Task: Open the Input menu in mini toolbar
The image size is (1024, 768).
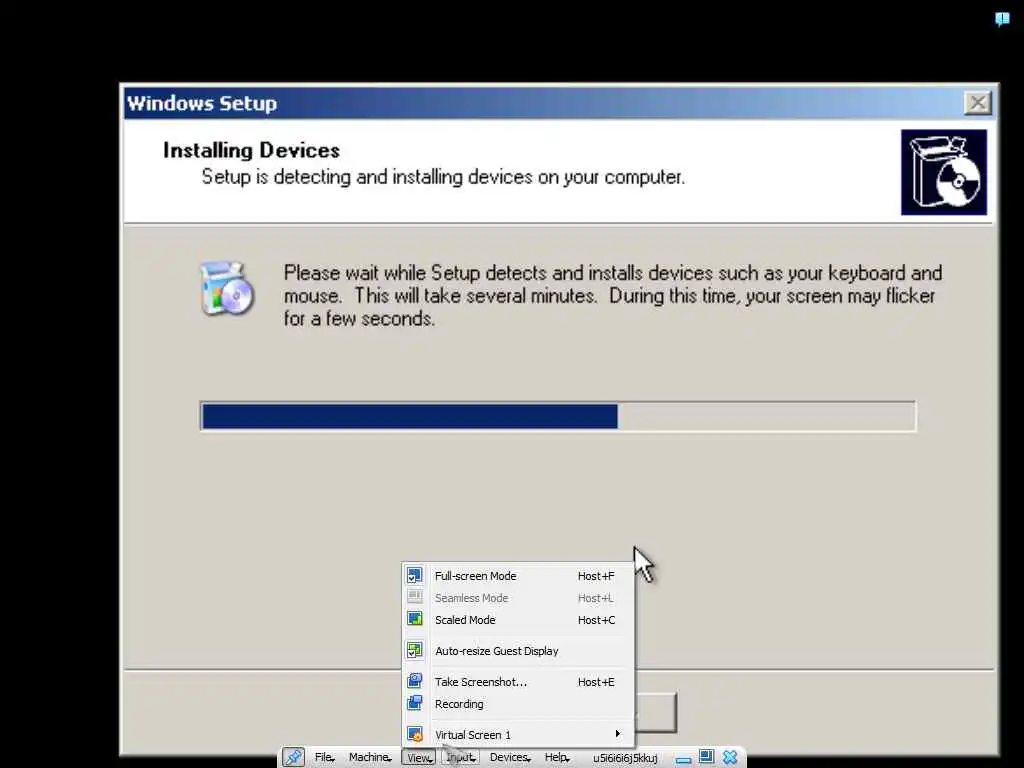Action: click(461, 757)
